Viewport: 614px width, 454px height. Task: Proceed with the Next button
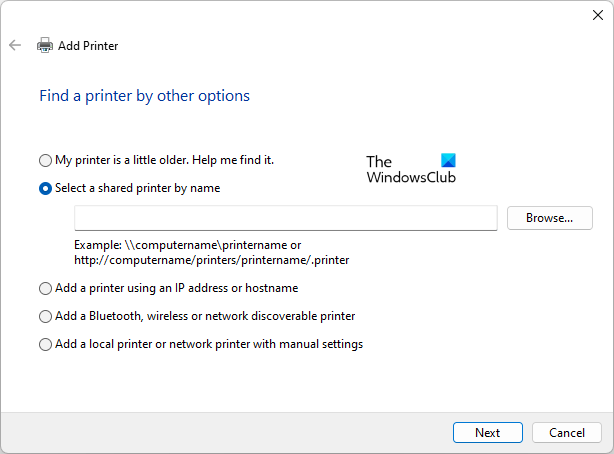(x=487, y=433)
